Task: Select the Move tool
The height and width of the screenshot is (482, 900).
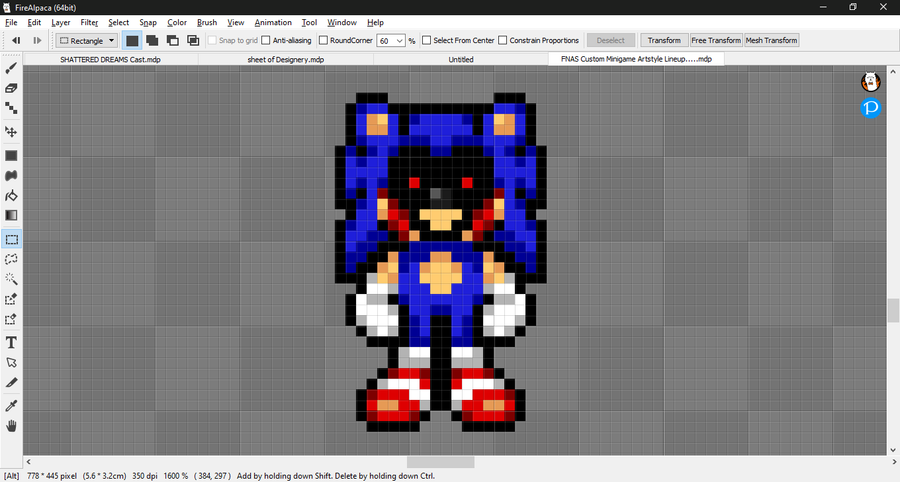Action: (x=11, y=131)
